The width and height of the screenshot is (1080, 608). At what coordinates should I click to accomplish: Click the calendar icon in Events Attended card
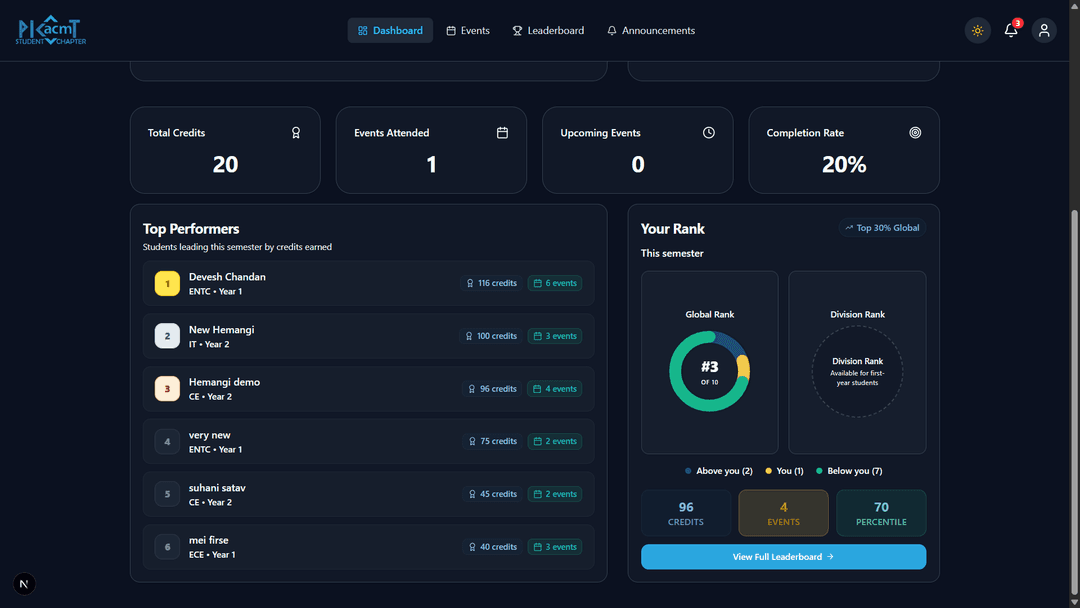point(502,133)
